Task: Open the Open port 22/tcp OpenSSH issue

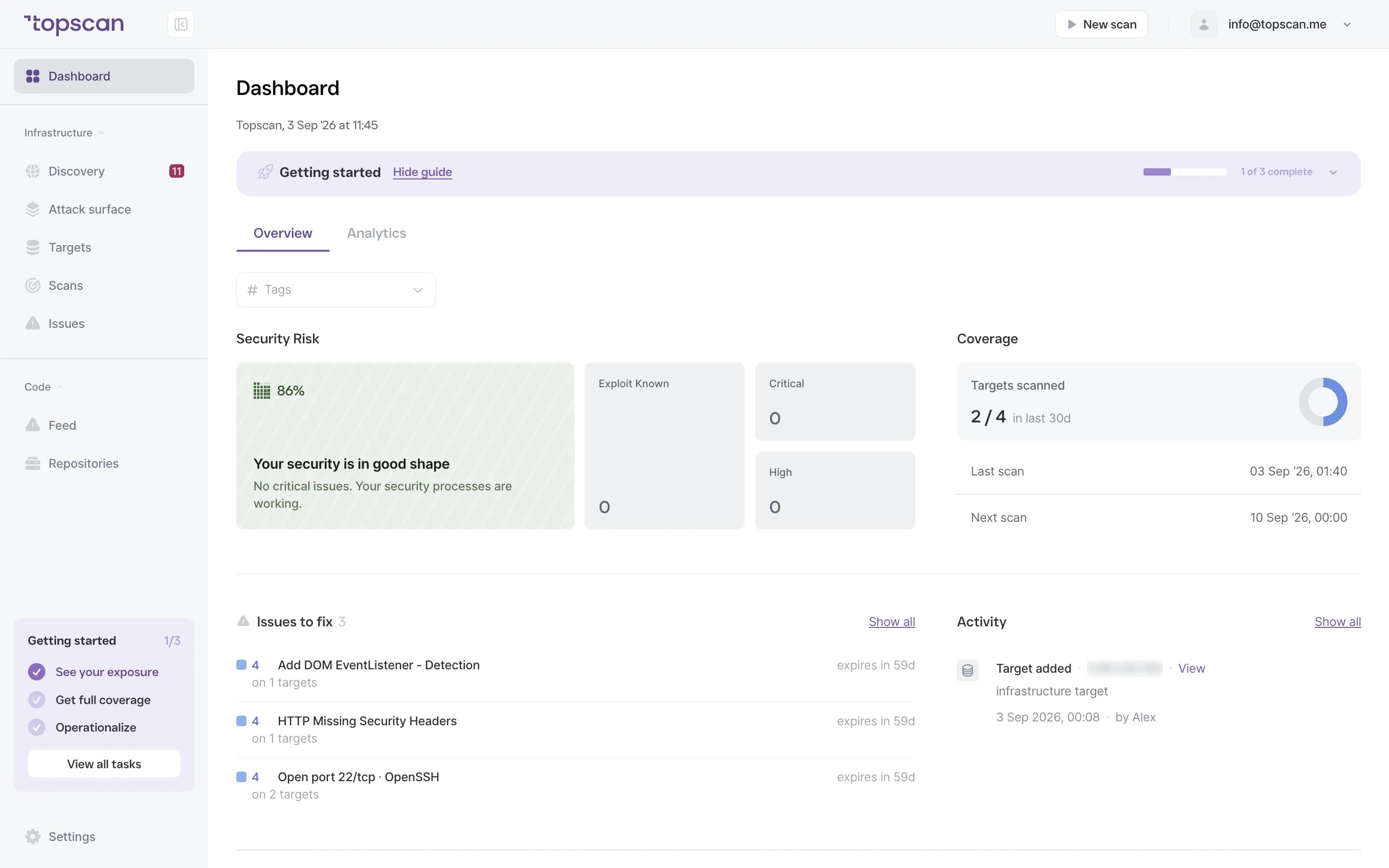Action: (576, 785)
